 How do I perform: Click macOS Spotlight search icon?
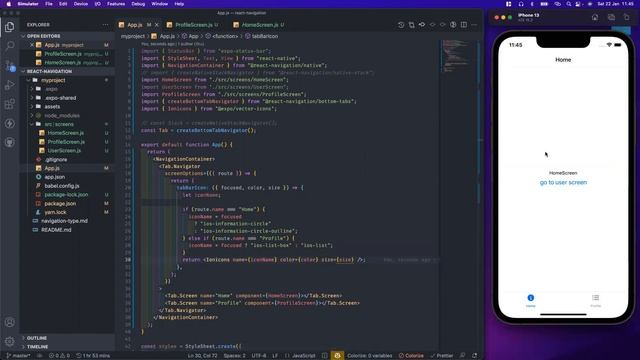pyautogui.click(x=569, y=4)
